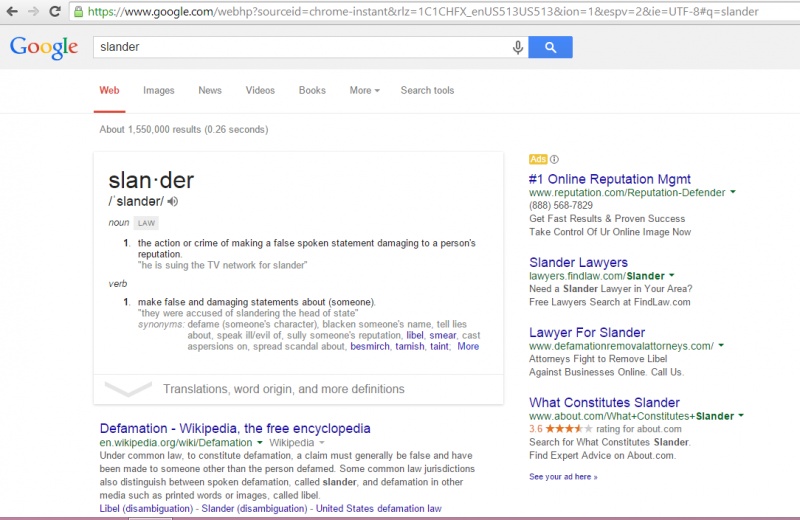This screenshot has height=520, width=800.
Task: Click the About 1,550,000 results text
Action: [184, 130]
